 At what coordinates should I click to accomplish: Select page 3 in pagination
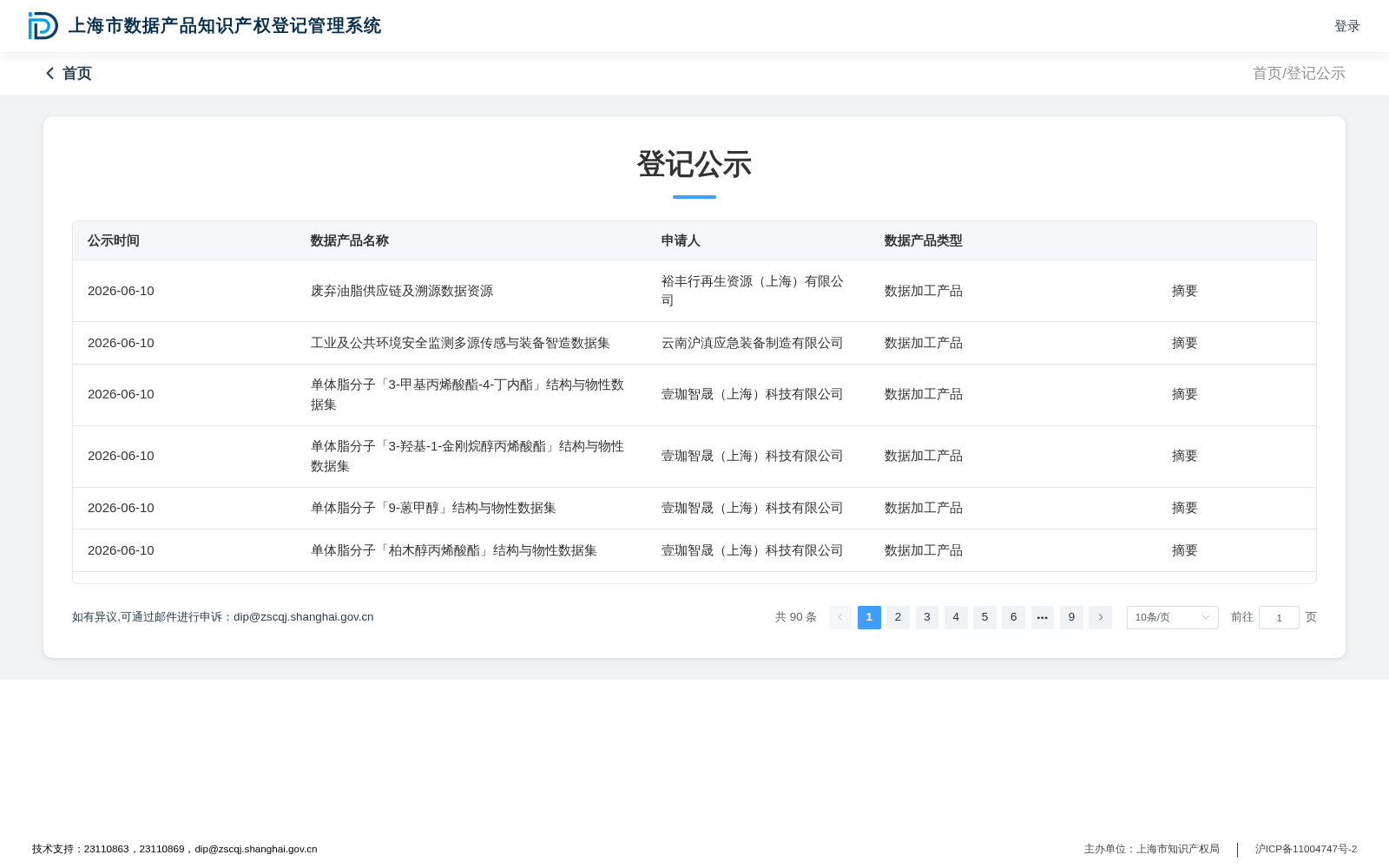coord(927,617)
